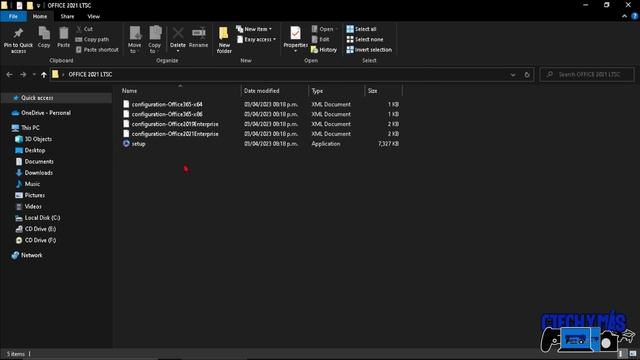
Task: Click OFFICE 2021 LTSC in address bar
Action: coord(90,74)
